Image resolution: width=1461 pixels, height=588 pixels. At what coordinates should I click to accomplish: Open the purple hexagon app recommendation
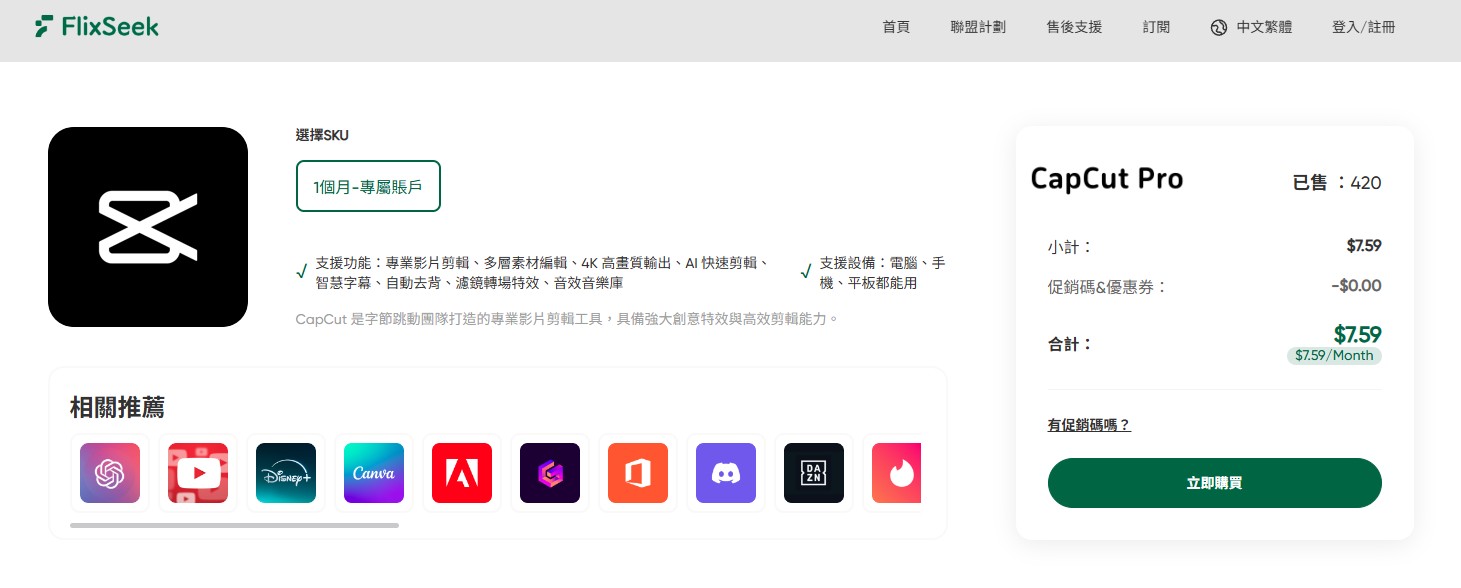pyautogui.click(x=550, y=473)
